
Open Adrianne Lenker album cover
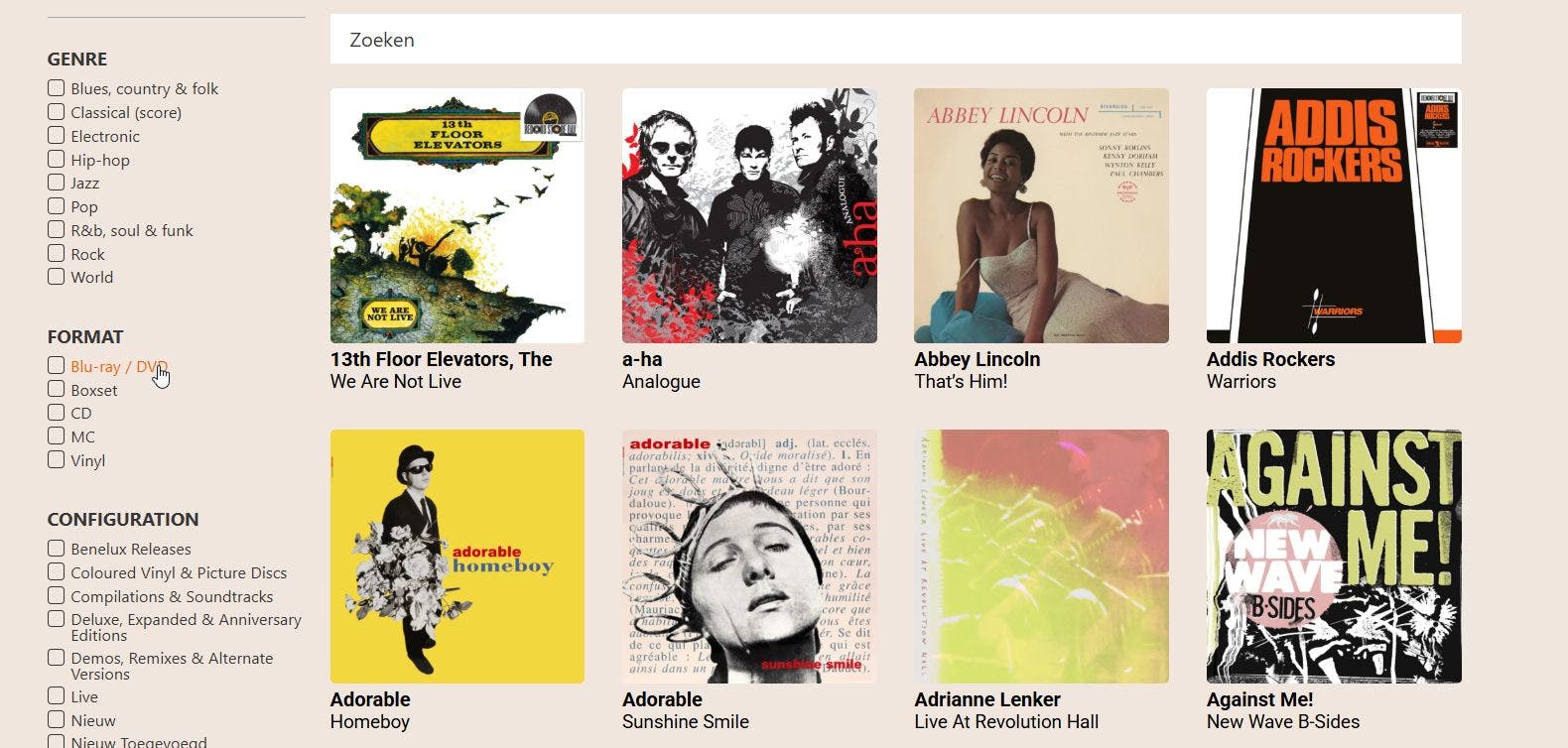point(1041,557)
